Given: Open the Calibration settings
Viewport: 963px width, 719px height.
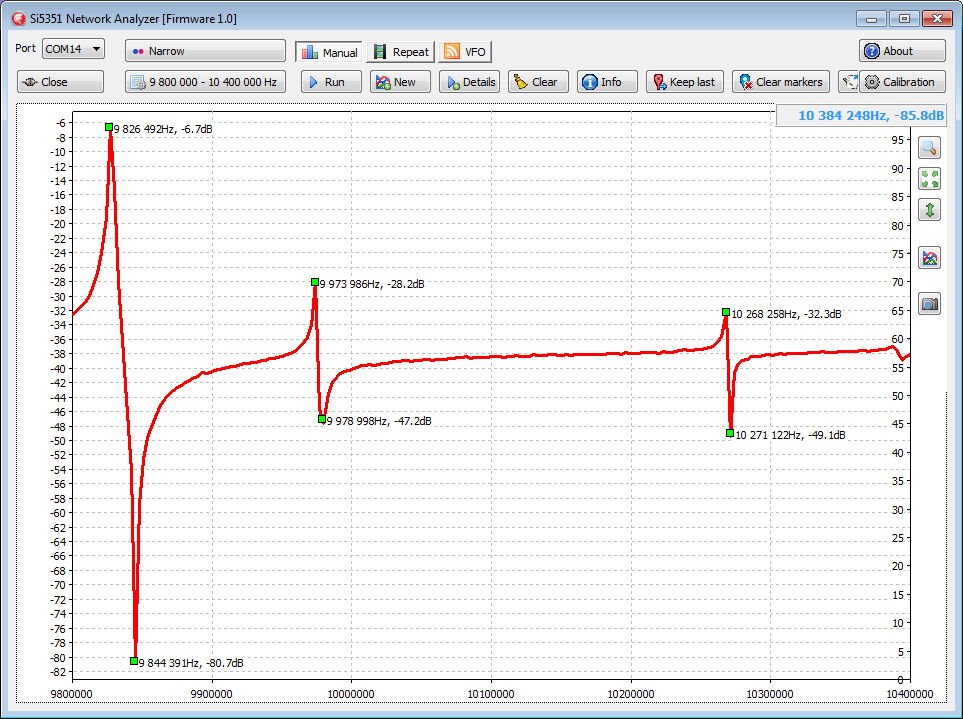Looking at the screenshot, I should coord(900,82).
